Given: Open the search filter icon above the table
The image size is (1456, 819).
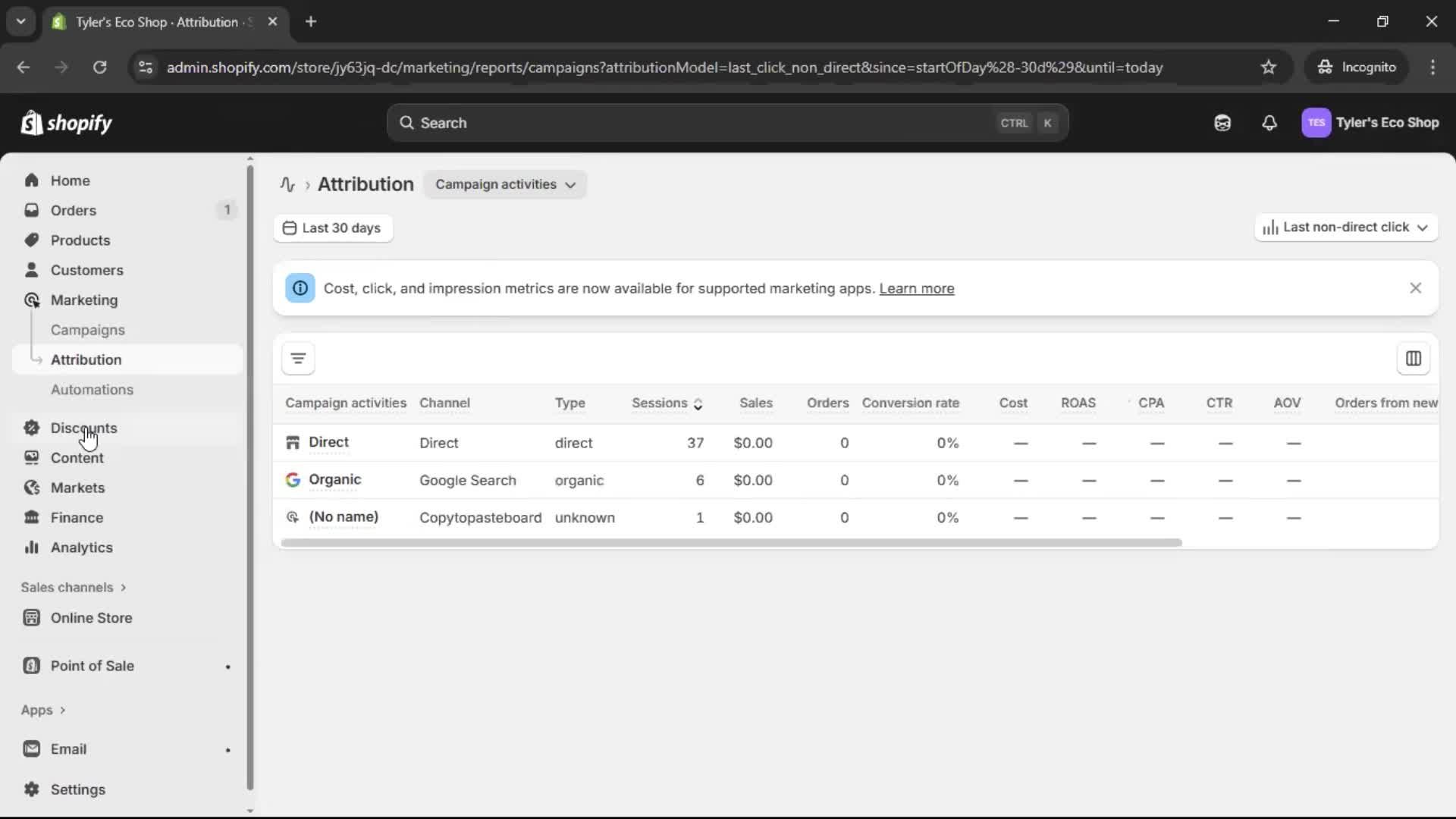Looking at the screenshot, I should [298, 358].
